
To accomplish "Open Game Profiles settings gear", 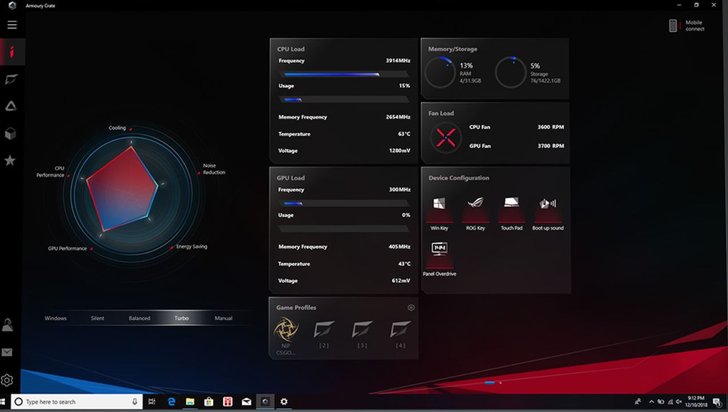I will tap(411, 307).
